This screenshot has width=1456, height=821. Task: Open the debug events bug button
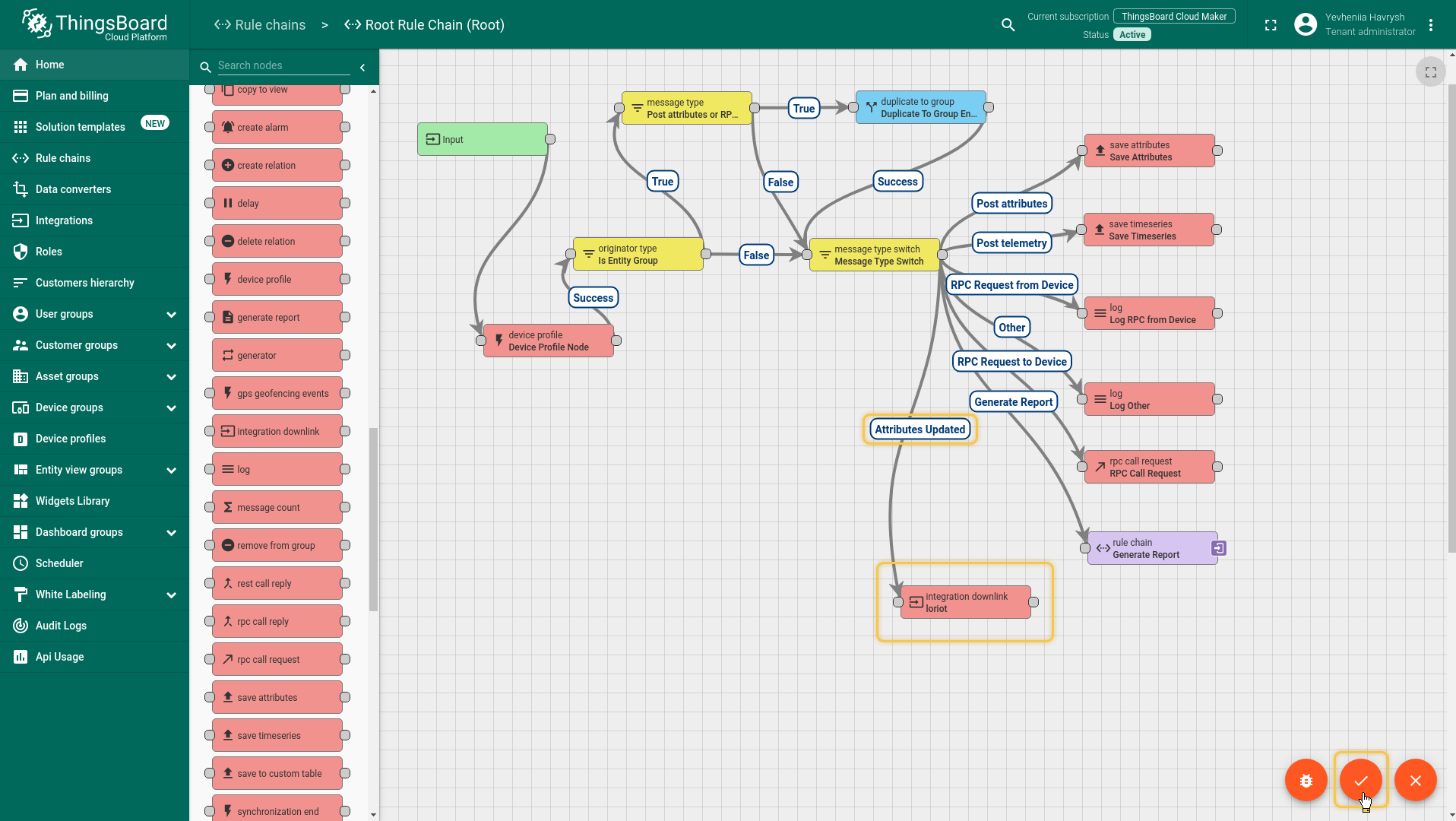1306,780
